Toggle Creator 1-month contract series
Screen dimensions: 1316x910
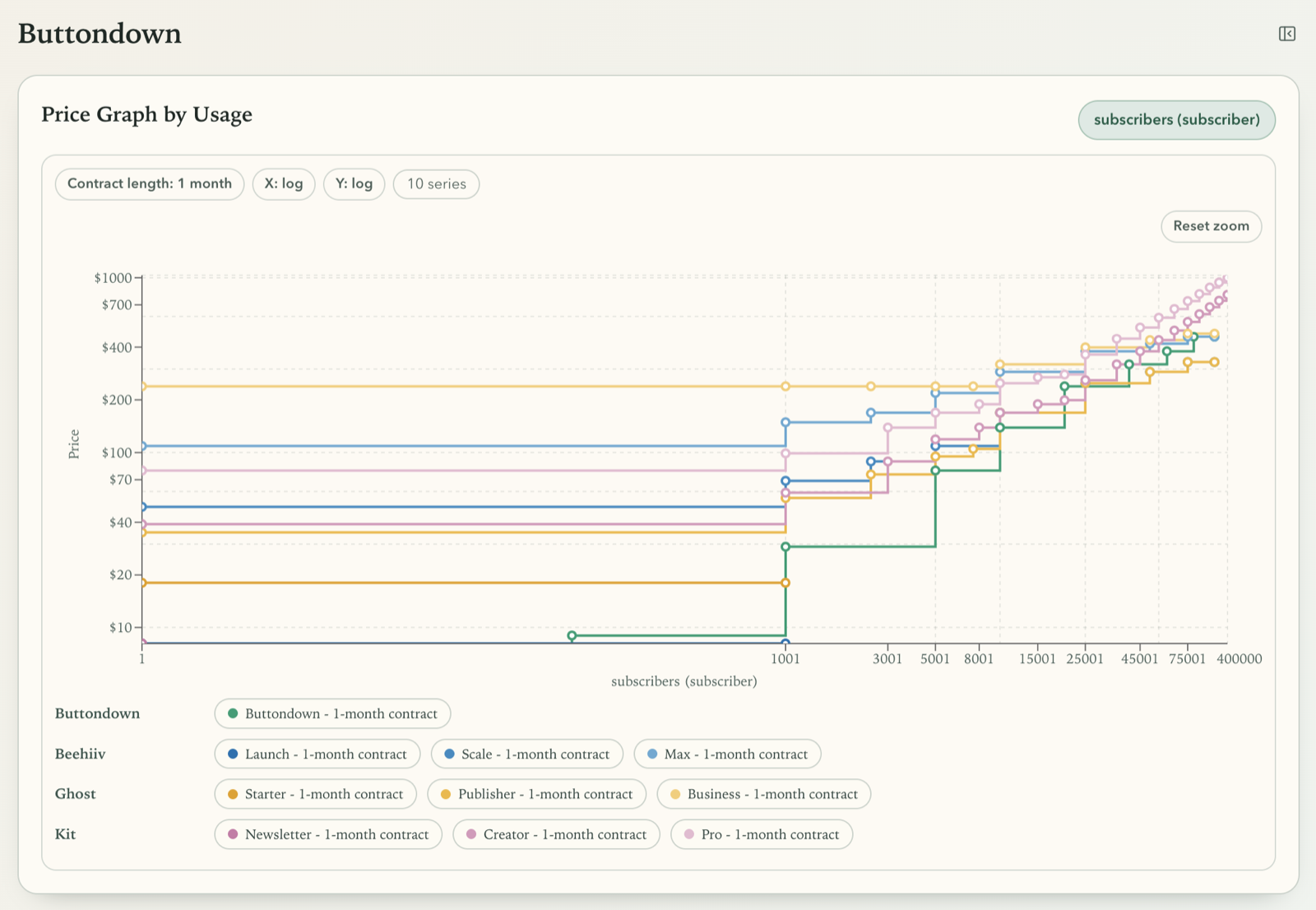tap(557, 834)
